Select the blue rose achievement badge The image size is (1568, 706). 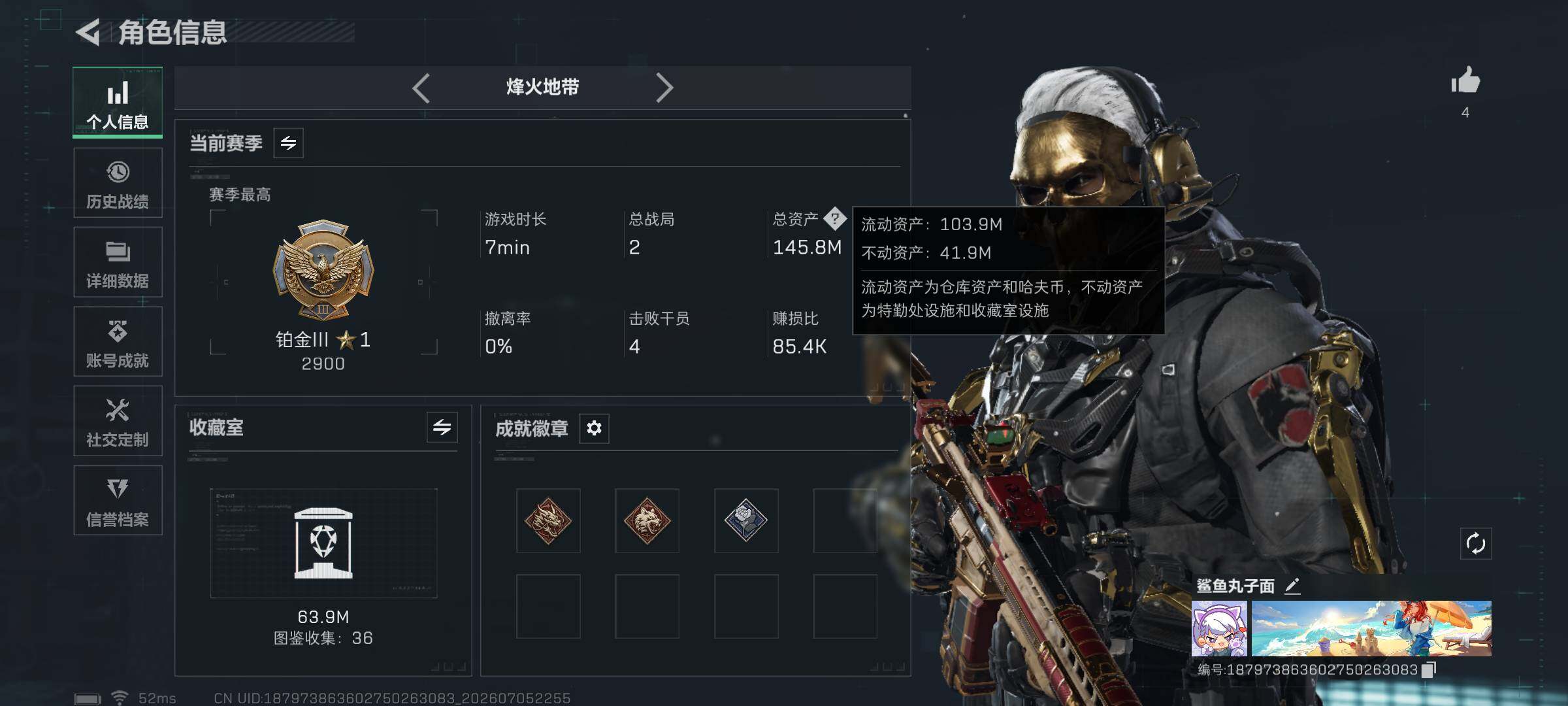tap(746, 520)
